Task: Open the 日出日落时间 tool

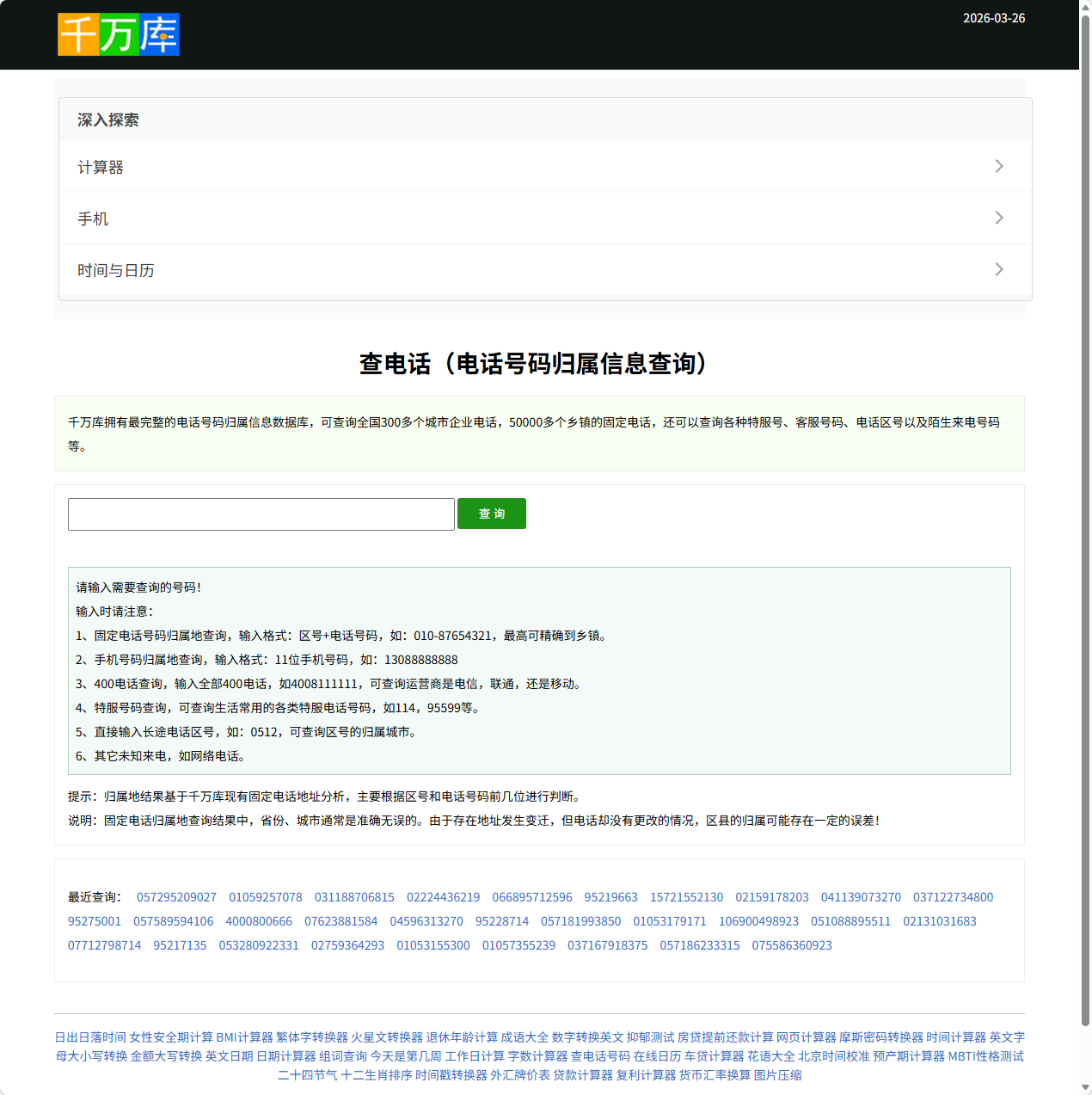Action: click(89, 1037)
